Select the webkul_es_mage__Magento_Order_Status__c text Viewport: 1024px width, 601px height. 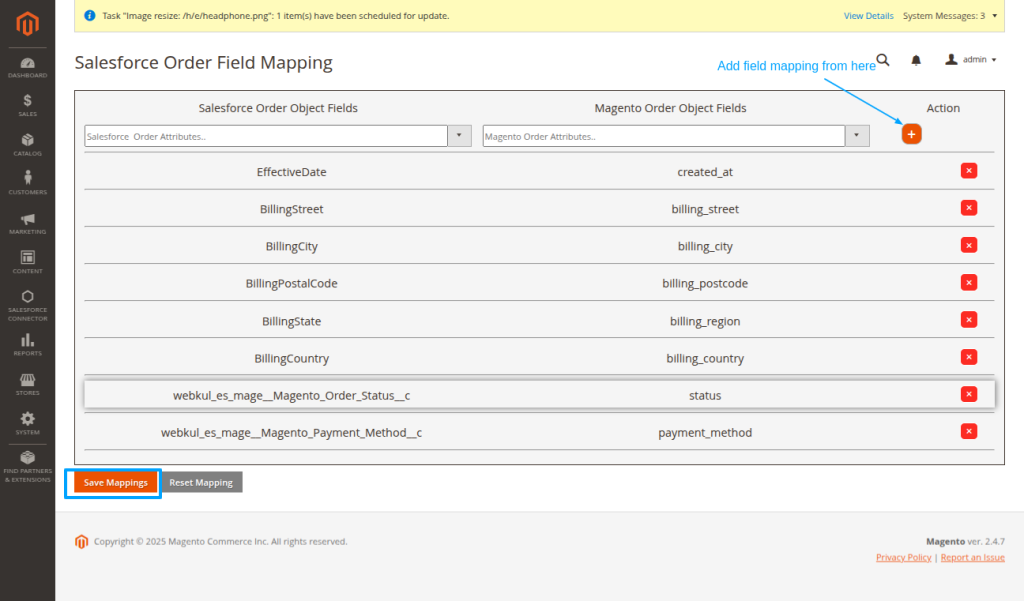click(291, 396)
